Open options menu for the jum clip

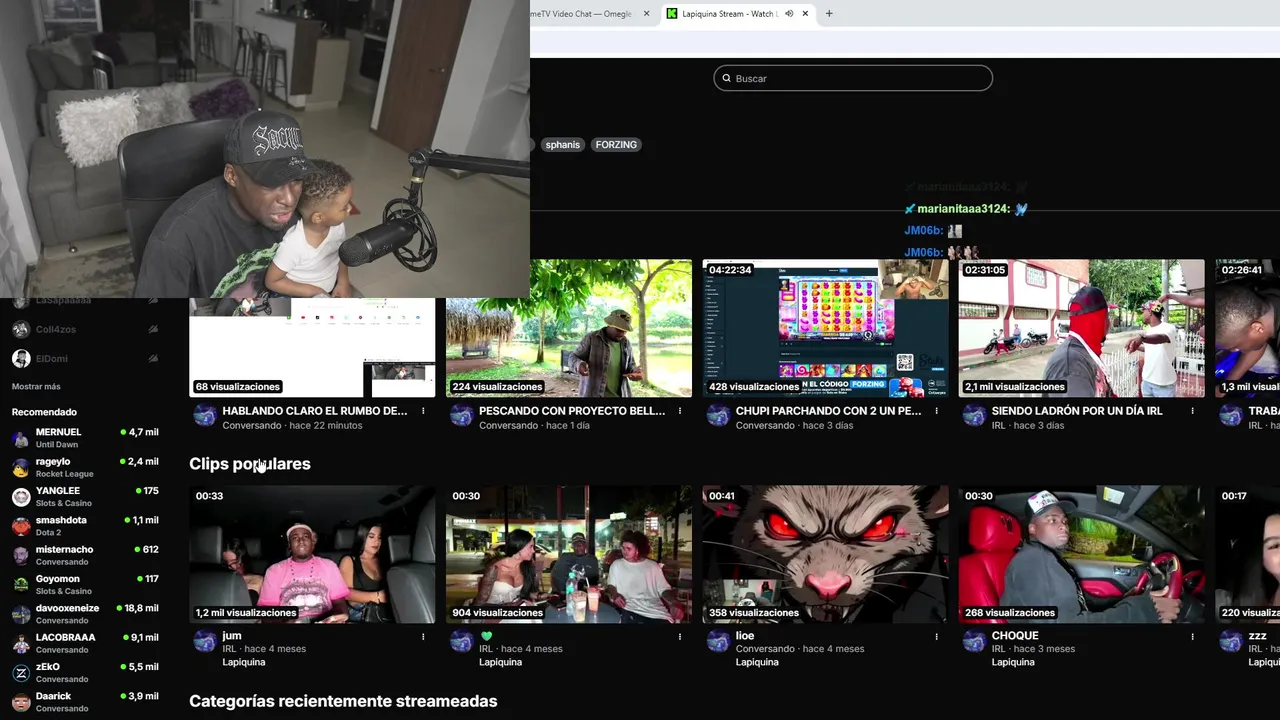(x=423, y=636)
